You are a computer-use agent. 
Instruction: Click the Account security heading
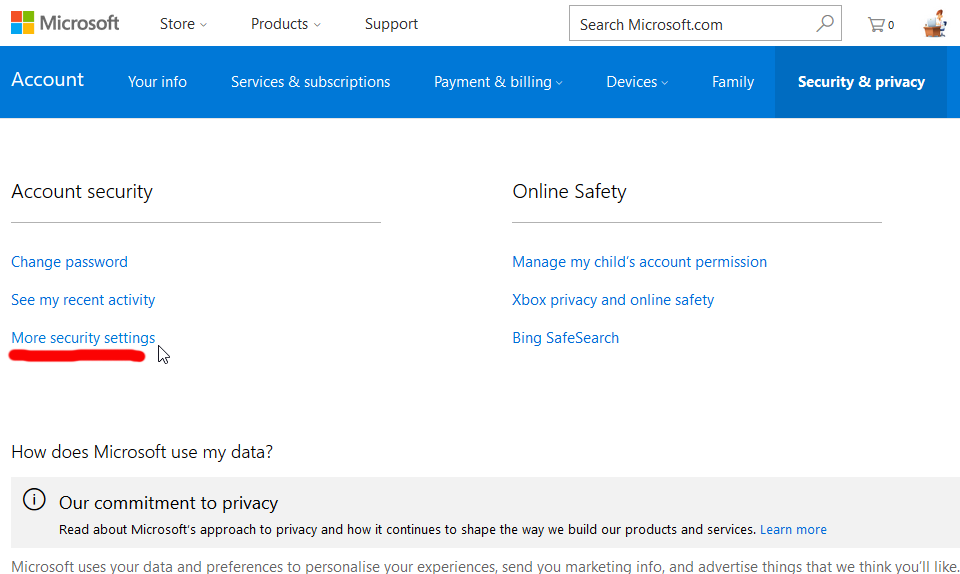[81, 192]
